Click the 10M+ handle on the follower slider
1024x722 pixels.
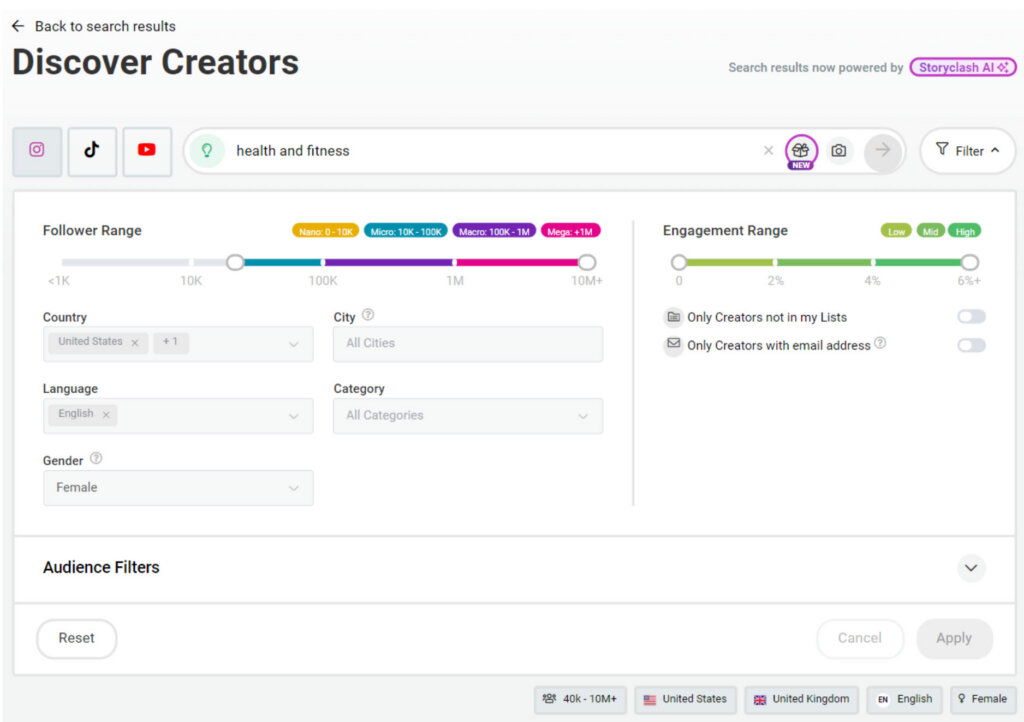587,261
